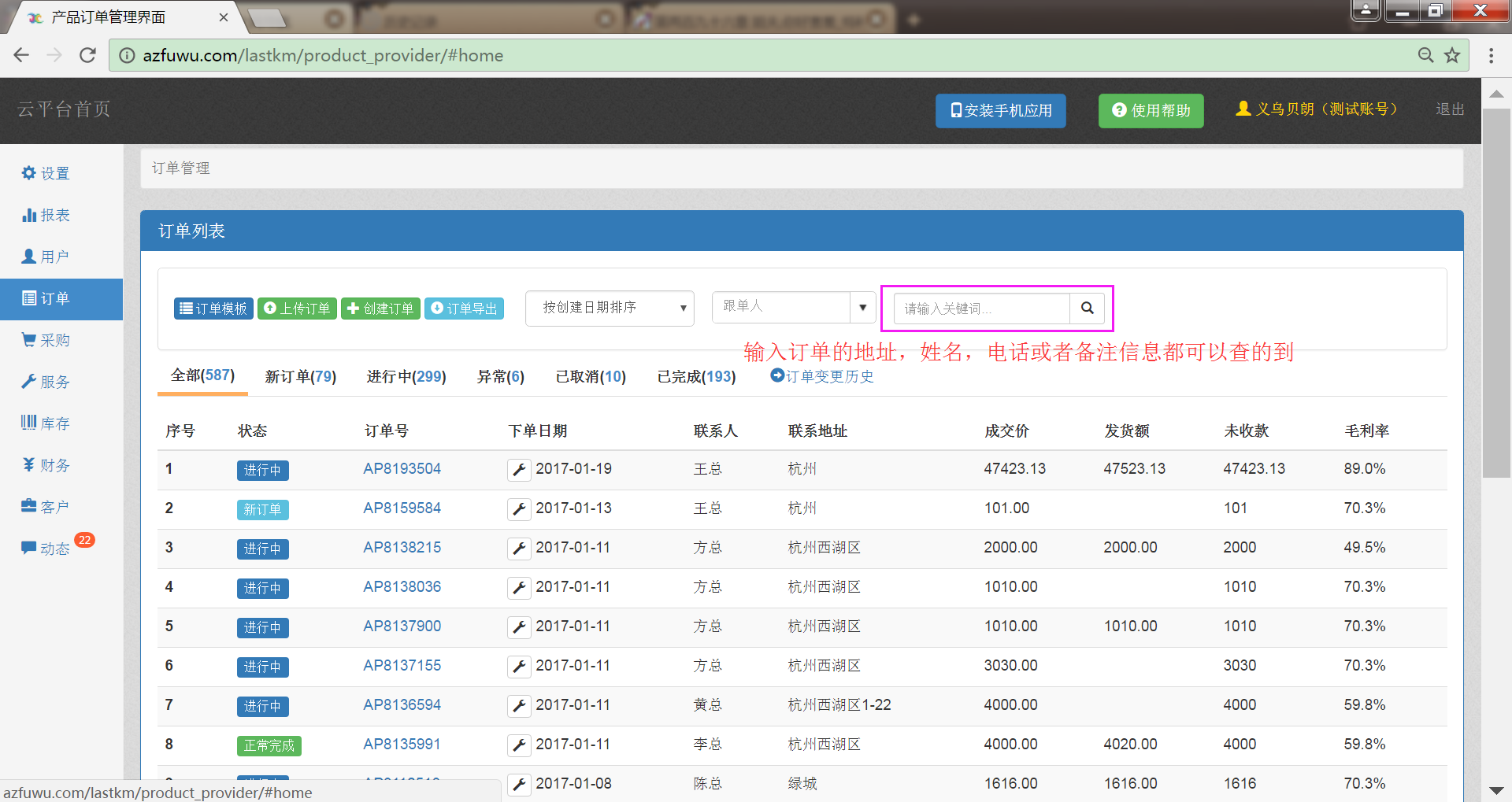The height and width of the screenshot is (802, 1512).
Task: Click wrench icon for order AP8135991
Action: pos(519,745)
